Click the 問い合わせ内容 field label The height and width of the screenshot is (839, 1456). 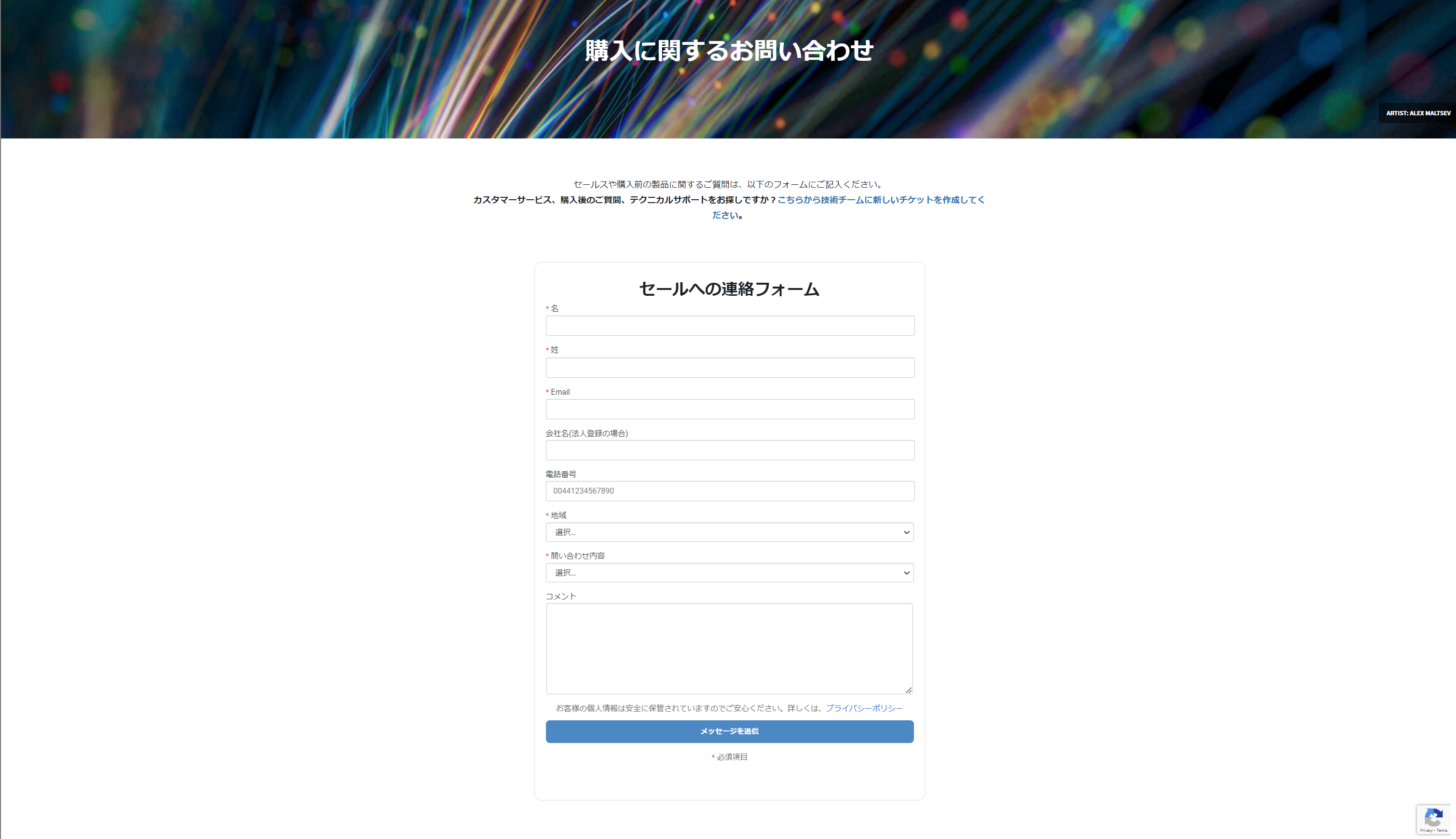578,556
